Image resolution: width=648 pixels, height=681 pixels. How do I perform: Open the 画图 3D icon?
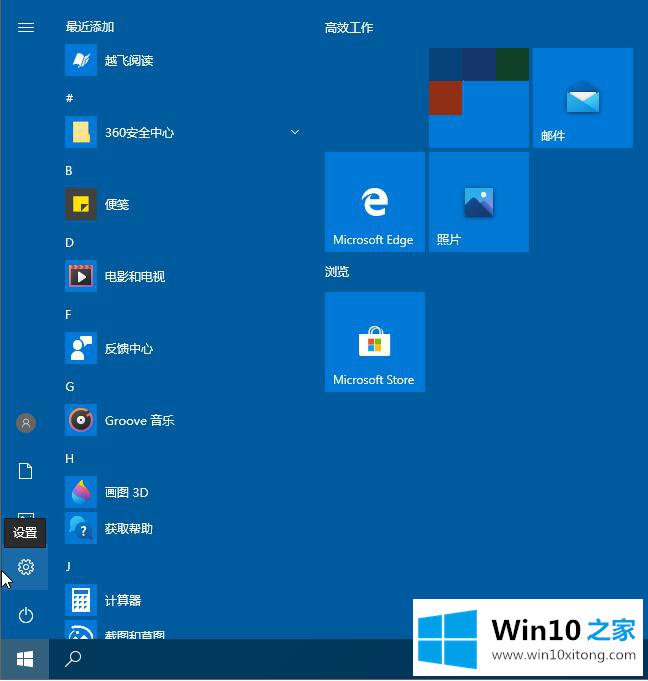[81, 492]
